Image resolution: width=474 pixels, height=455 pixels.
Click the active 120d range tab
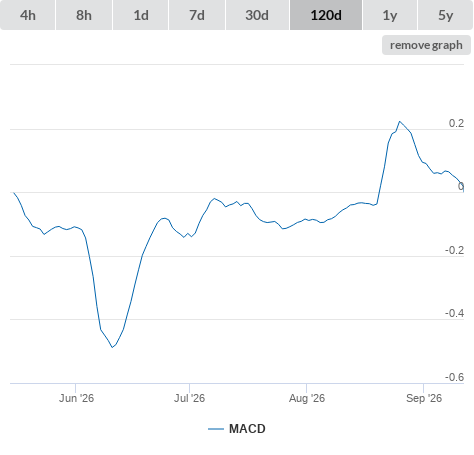326,15
